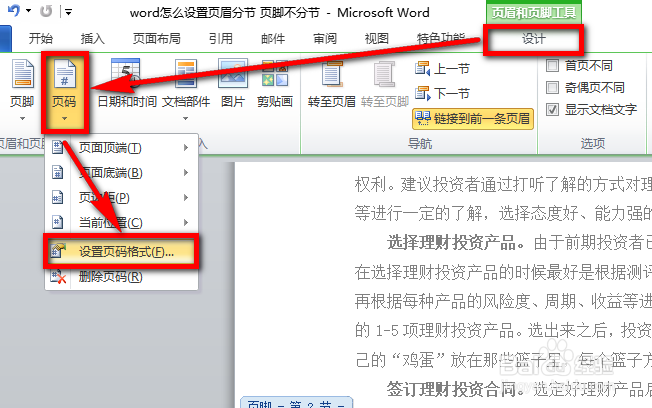Click the 当前位置 page icon in menu
The height and width of the screenshot is (408, 652).
tap(57, 222)
